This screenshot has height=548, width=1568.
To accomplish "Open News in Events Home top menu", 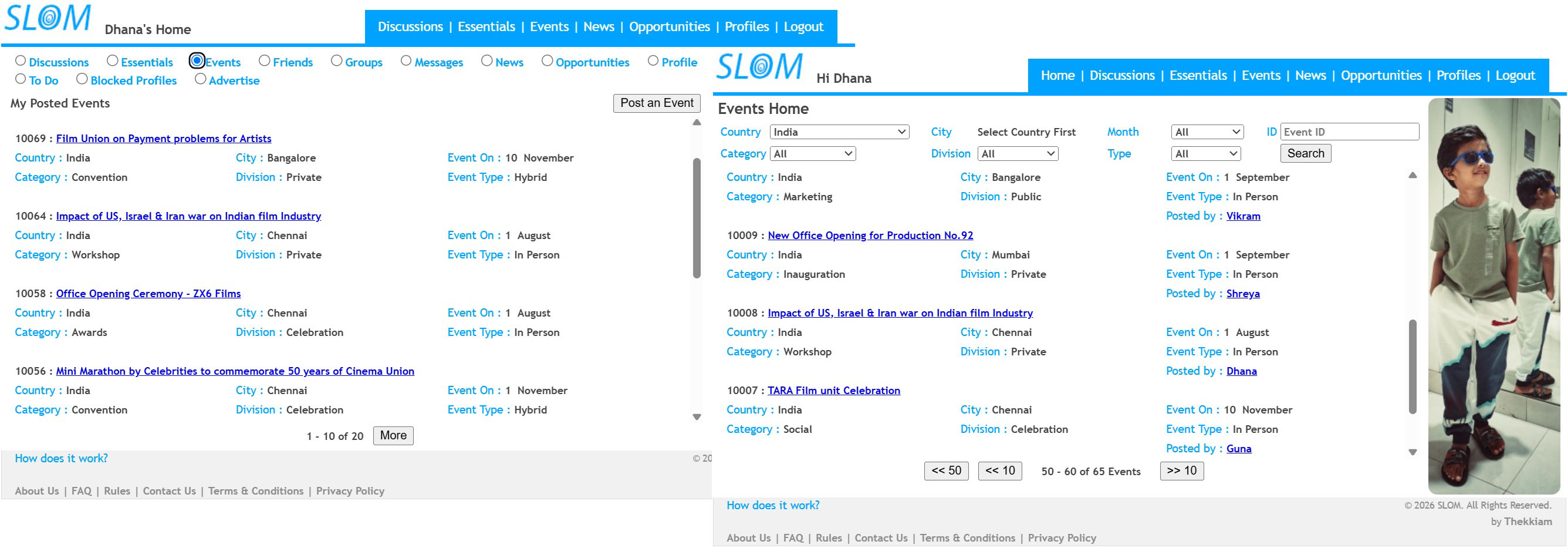I will 1310,76.
